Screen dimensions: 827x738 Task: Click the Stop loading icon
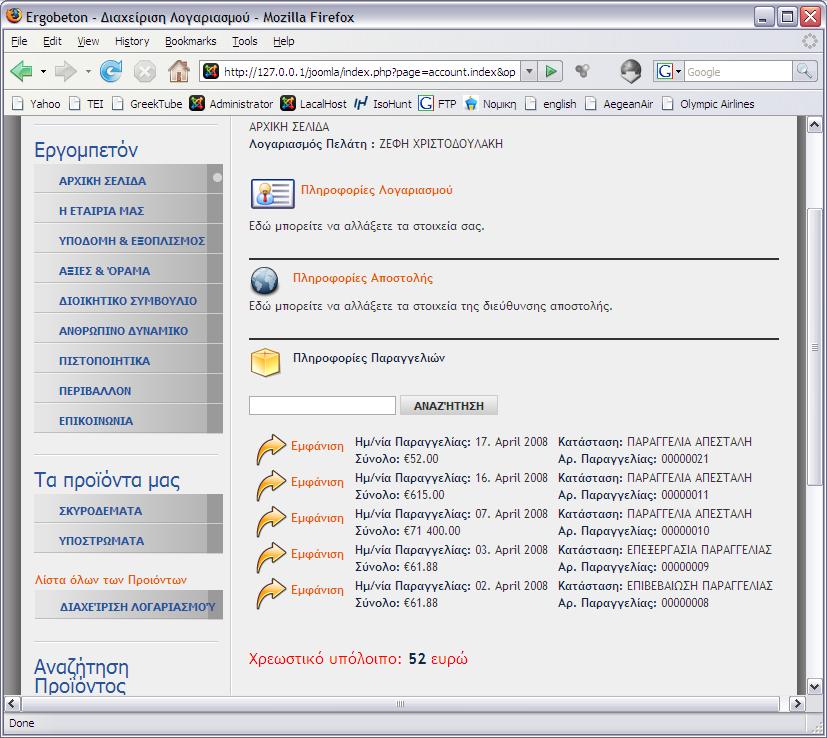coord(145,71)
